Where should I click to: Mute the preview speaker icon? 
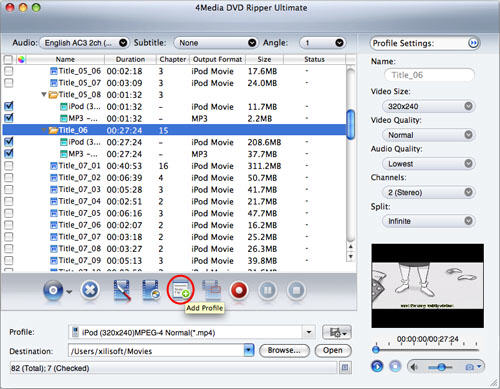pyautogui.click(x=415, y=367)
